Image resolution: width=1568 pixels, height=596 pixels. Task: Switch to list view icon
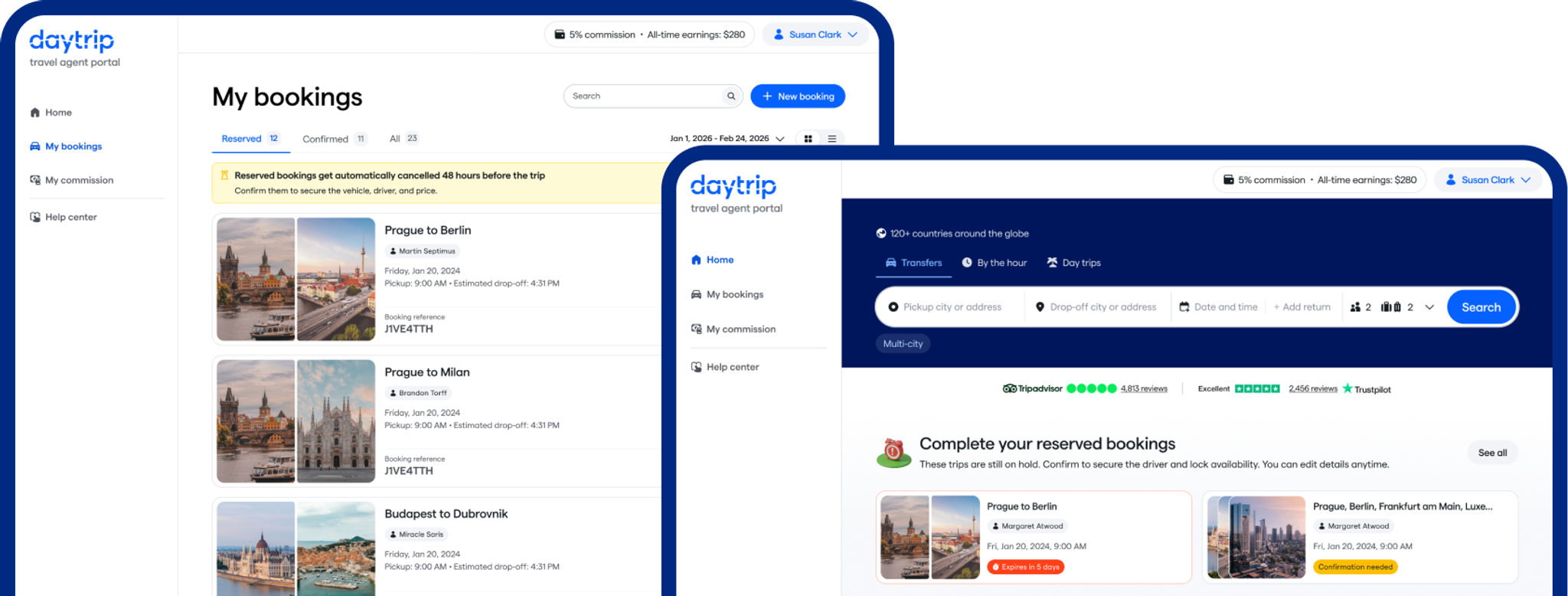pyautogui.click(x=832, y=139)
